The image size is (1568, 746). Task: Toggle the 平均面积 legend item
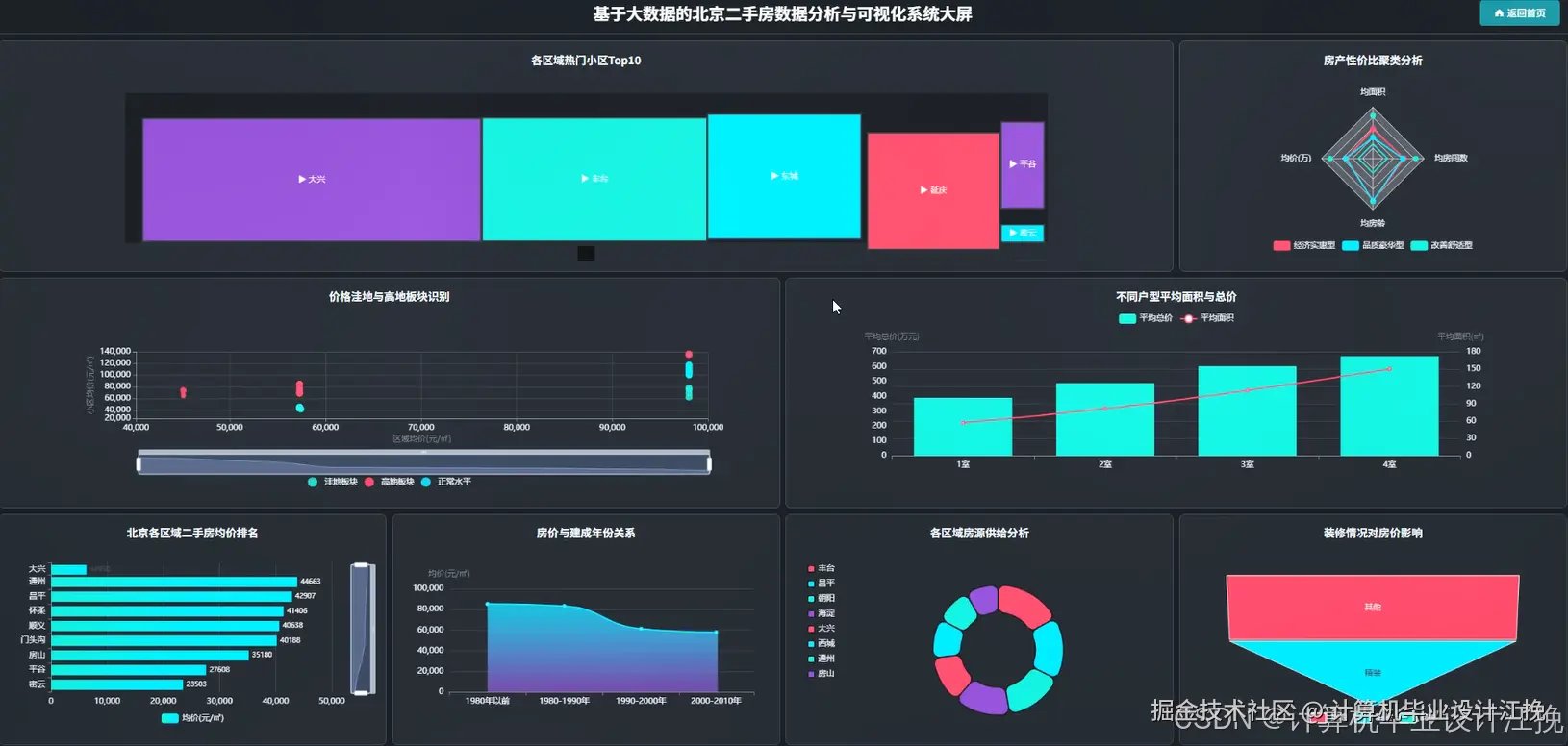[1207, 318]
